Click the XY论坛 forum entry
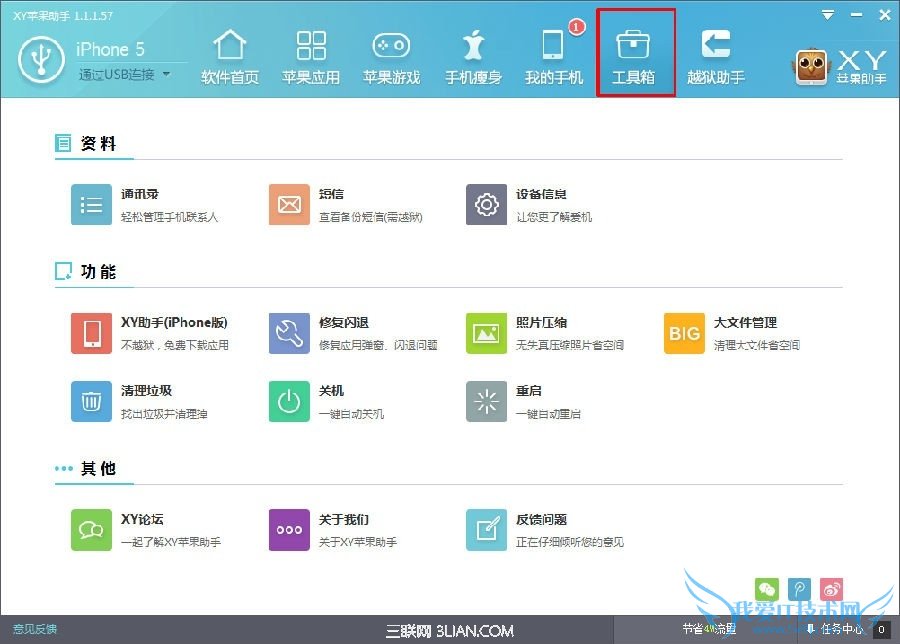Image resolution: width=900 pixels, height=644 pixels. [x=91, y=530]
